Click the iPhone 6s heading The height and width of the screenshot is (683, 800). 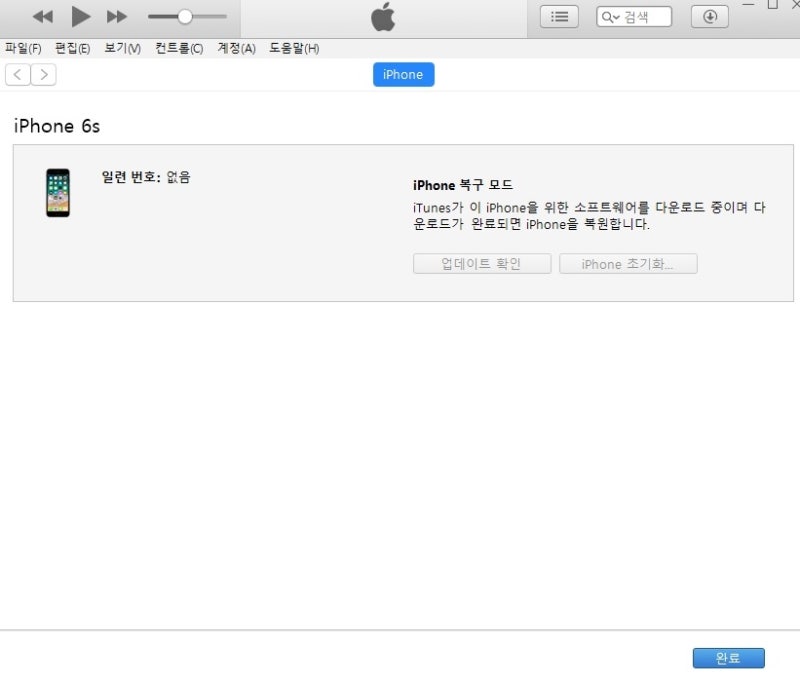(x=57, y=126)
